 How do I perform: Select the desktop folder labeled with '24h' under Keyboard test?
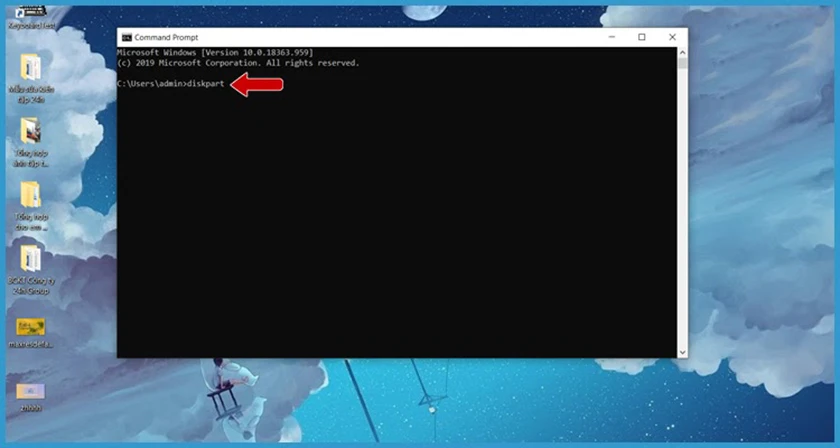(31, 78)
